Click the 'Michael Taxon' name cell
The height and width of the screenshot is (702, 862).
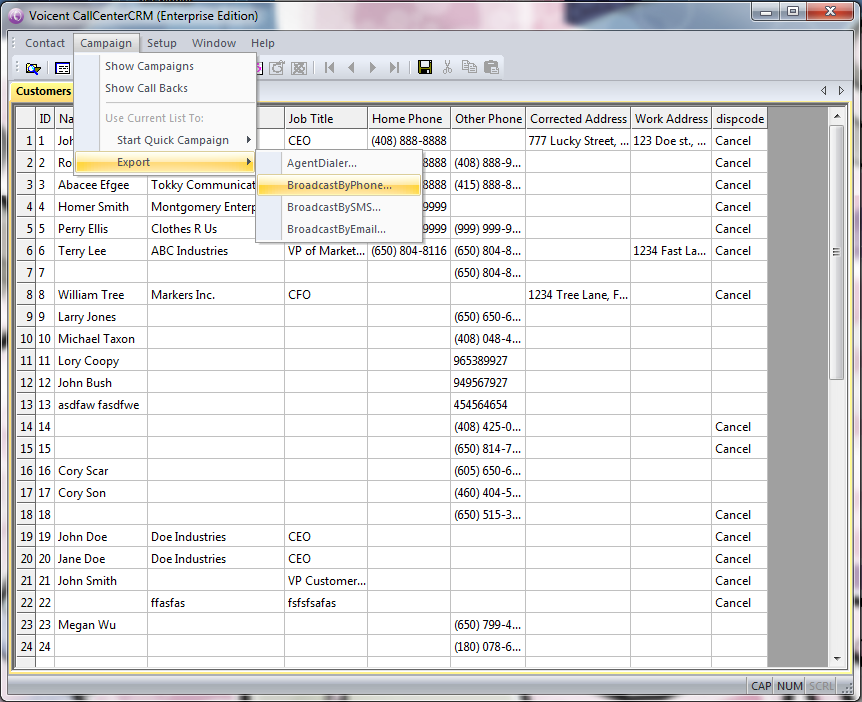[x=101, y=339]
